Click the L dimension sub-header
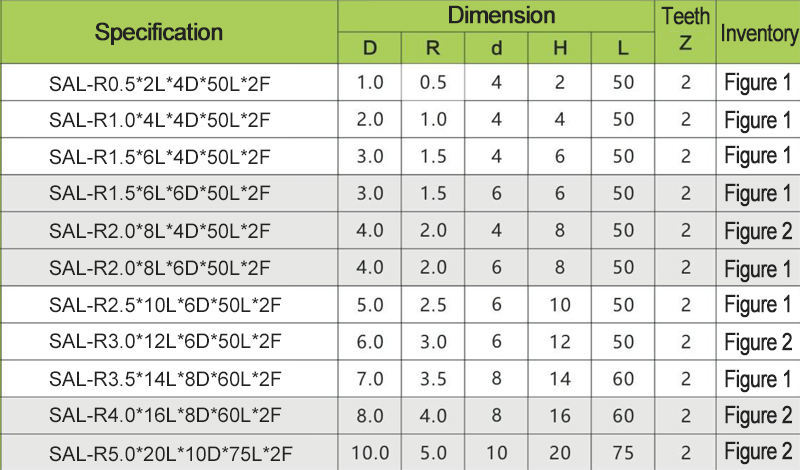 point(623,48)
